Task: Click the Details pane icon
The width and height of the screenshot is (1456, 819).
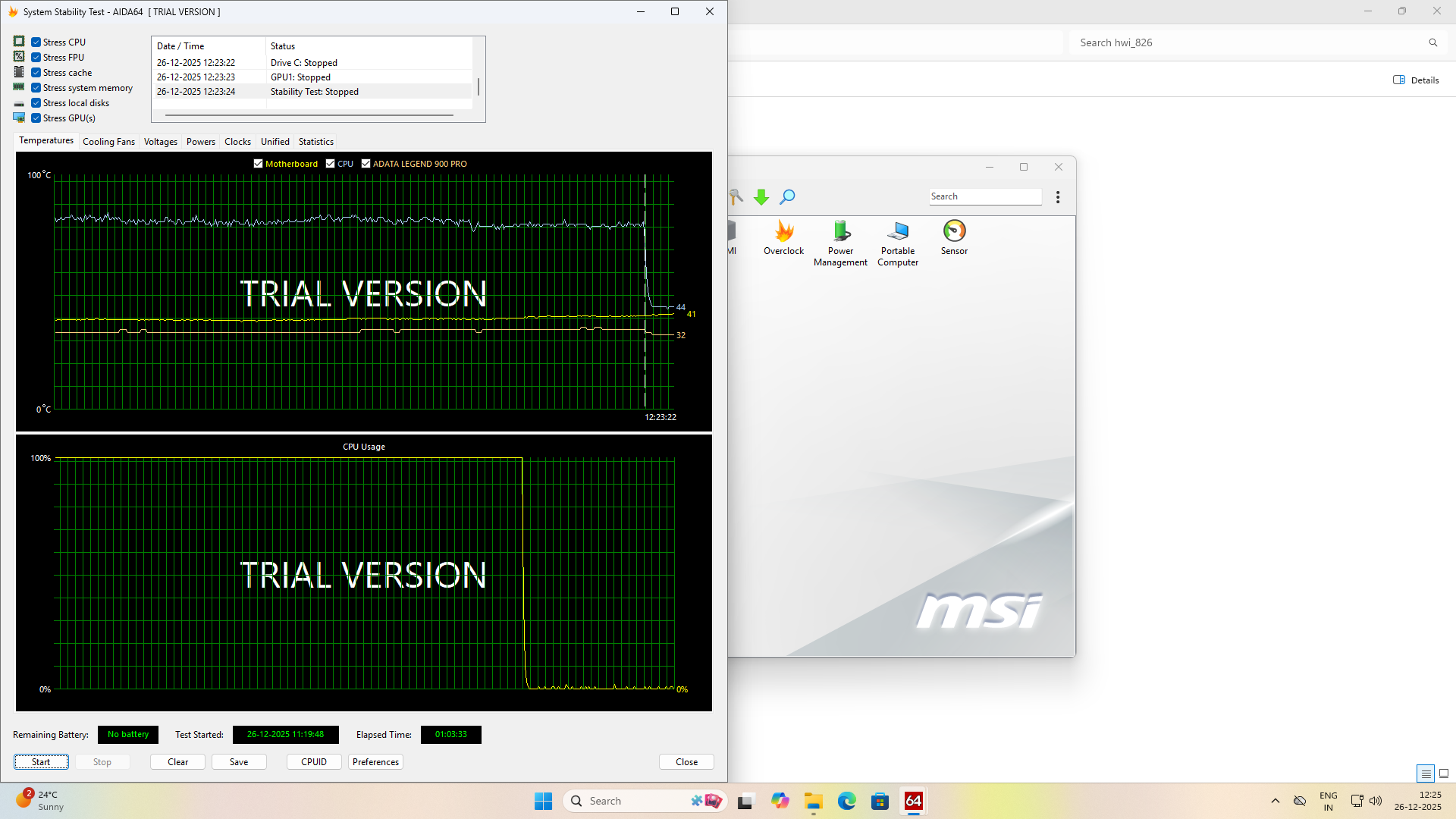Action: (x=1399, y=80)
